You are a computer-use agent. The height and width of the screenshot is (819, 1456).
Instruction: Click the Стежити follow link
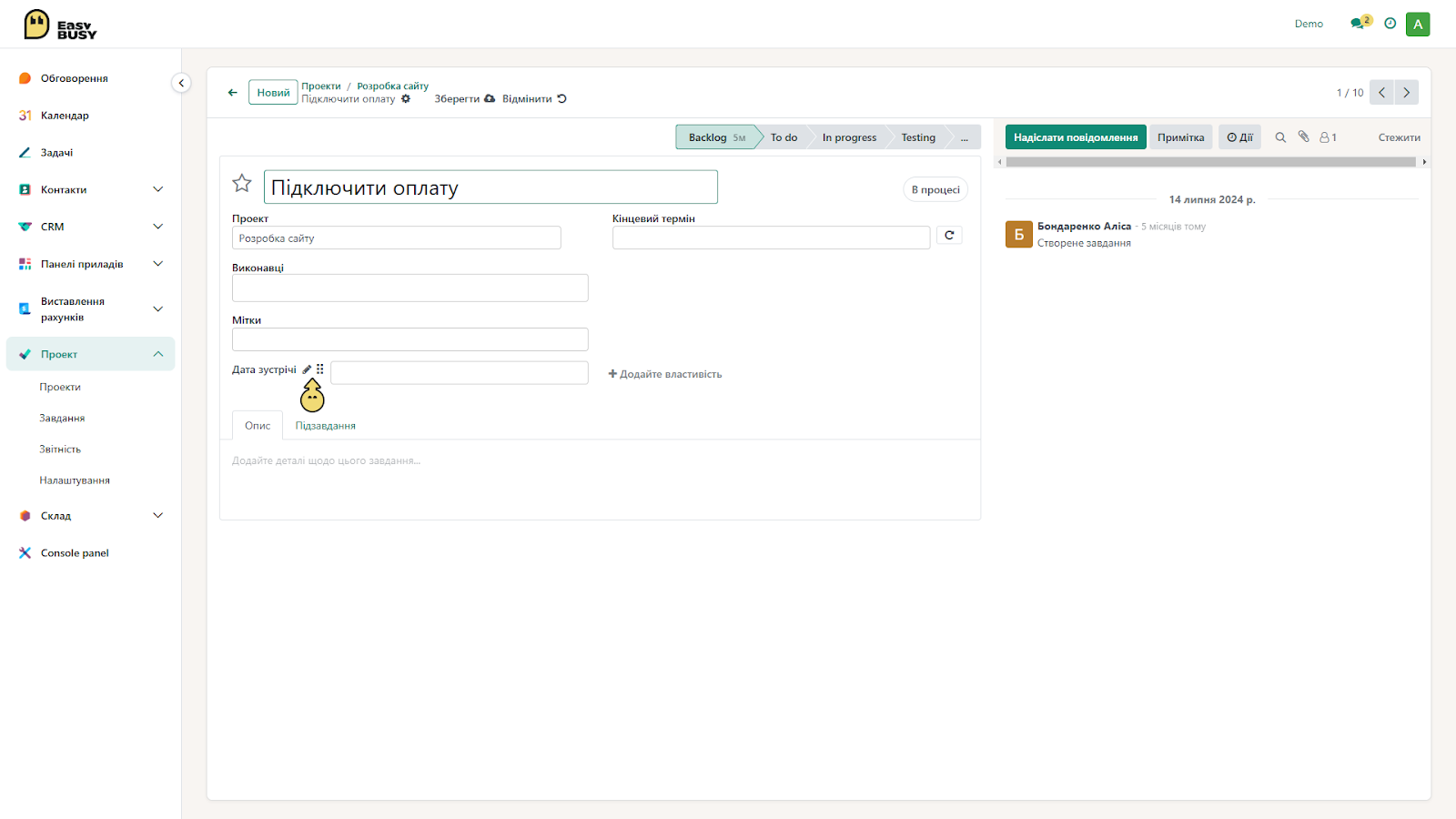coord(1399,137)
